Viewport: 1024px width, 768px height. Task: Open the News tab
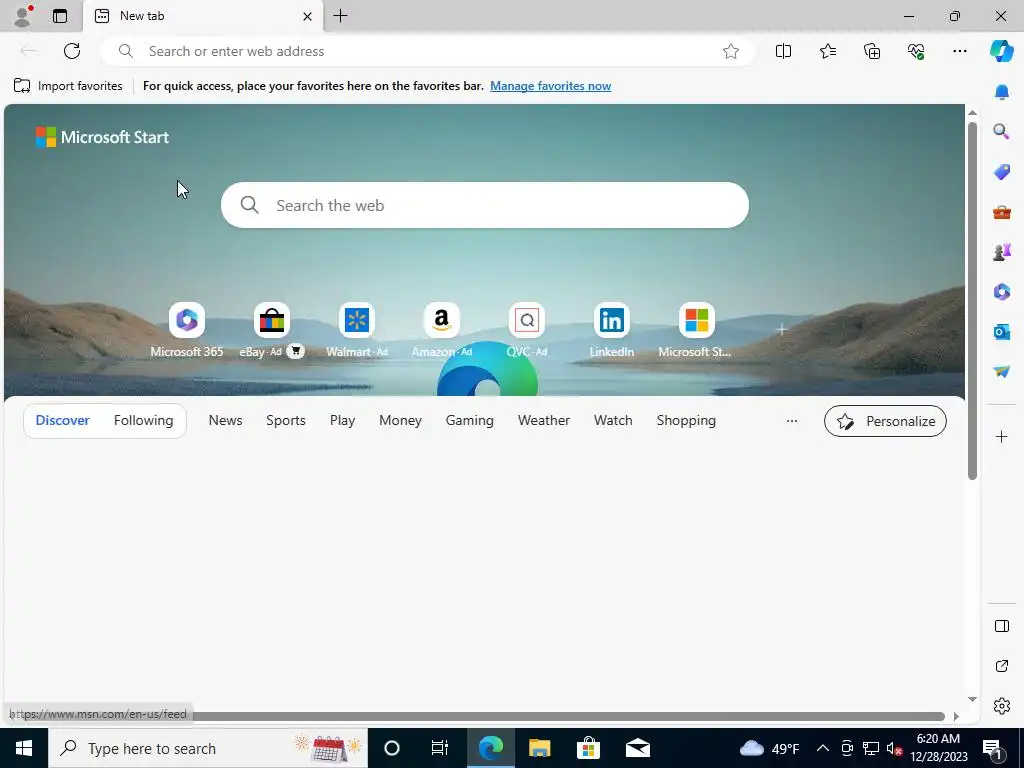click(x=225, y=421)
